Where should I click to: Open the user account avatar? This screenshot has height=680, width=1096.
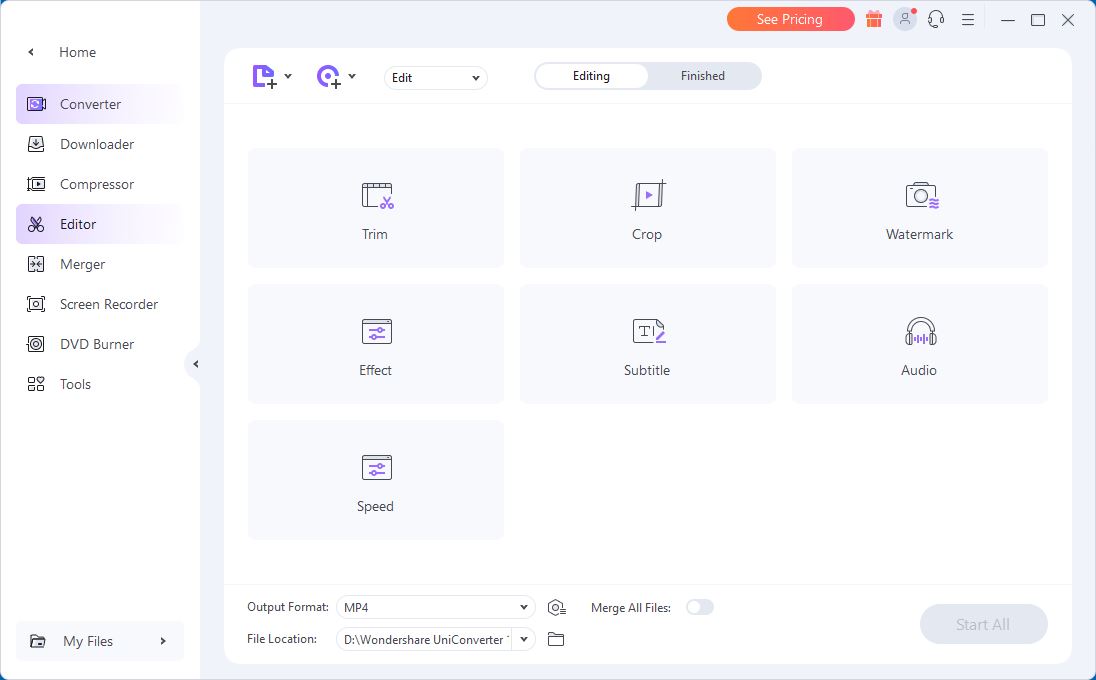[905, 19]
